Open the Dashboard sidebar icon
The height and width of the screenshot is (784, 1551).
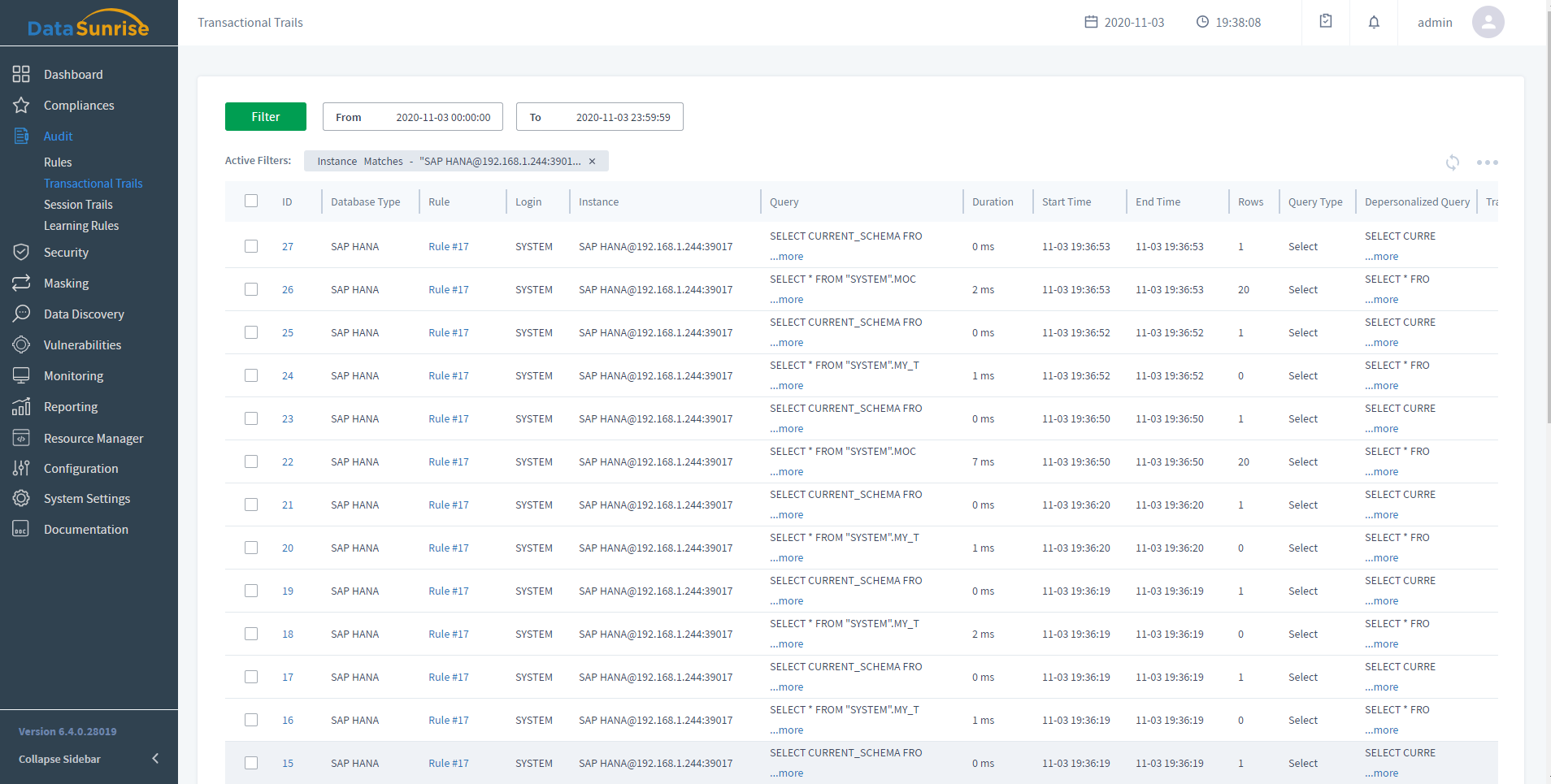coord(21,75)
